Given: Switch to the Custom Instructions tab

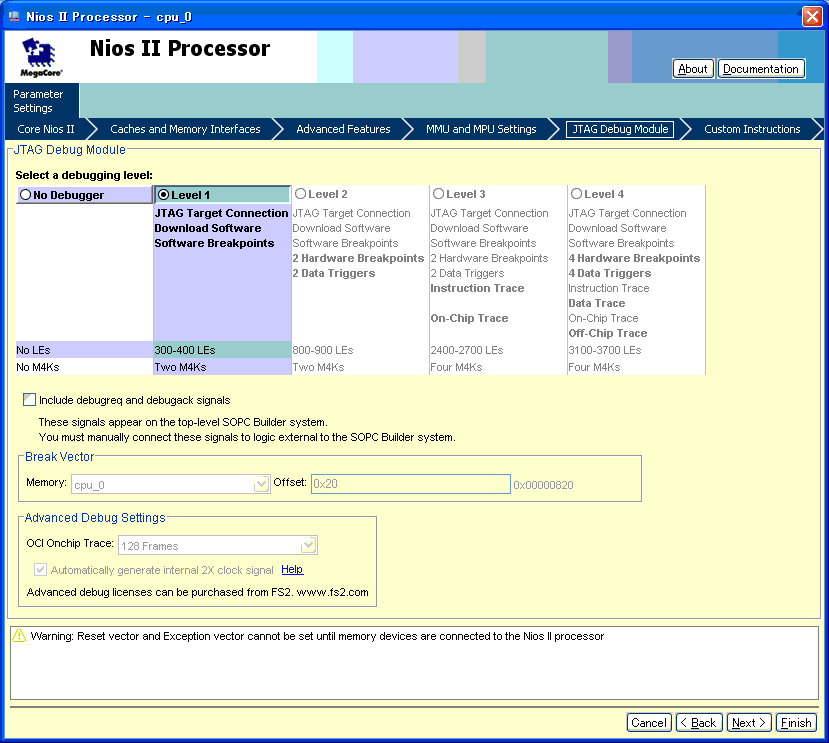Looking at the screenshot, I should tap(752, 129).
